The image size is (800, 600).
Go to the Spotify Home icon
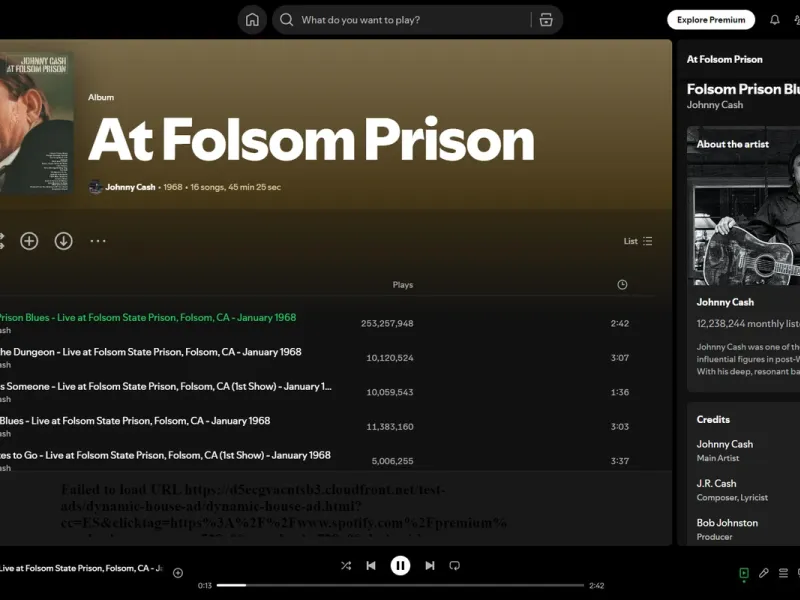tap(252, 20)
